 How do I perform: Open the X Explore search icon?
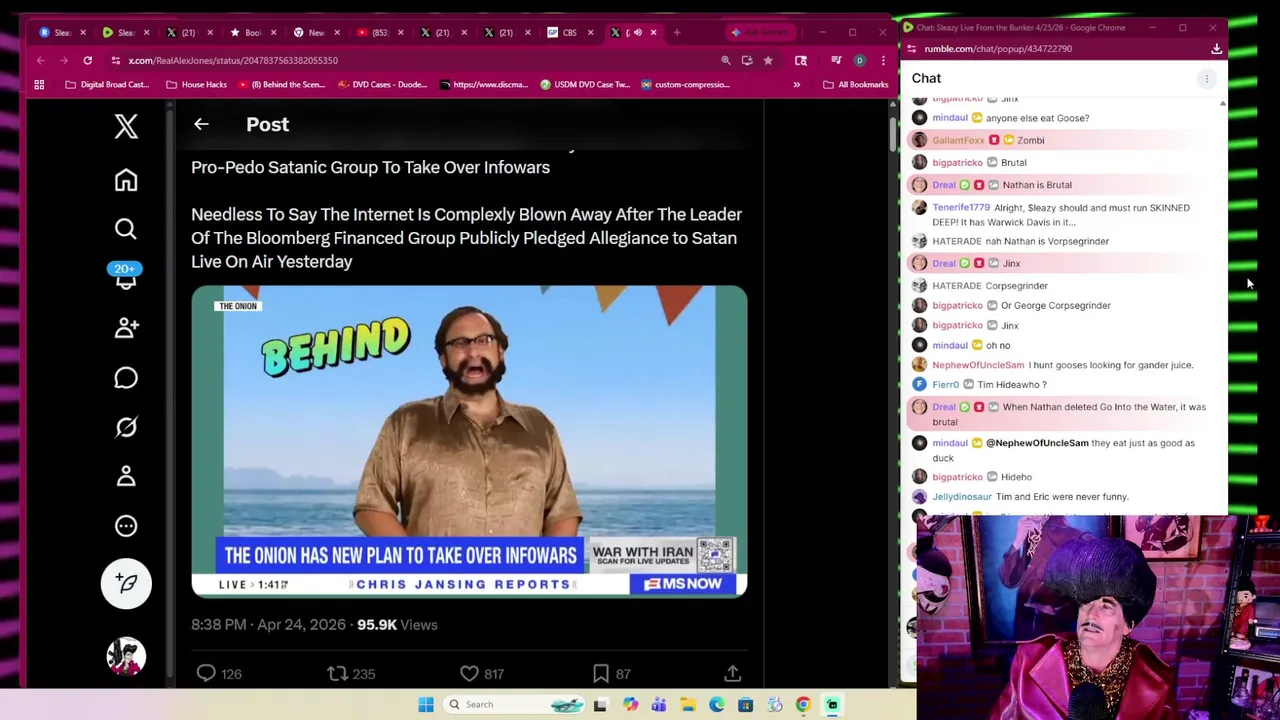[126, 229]
